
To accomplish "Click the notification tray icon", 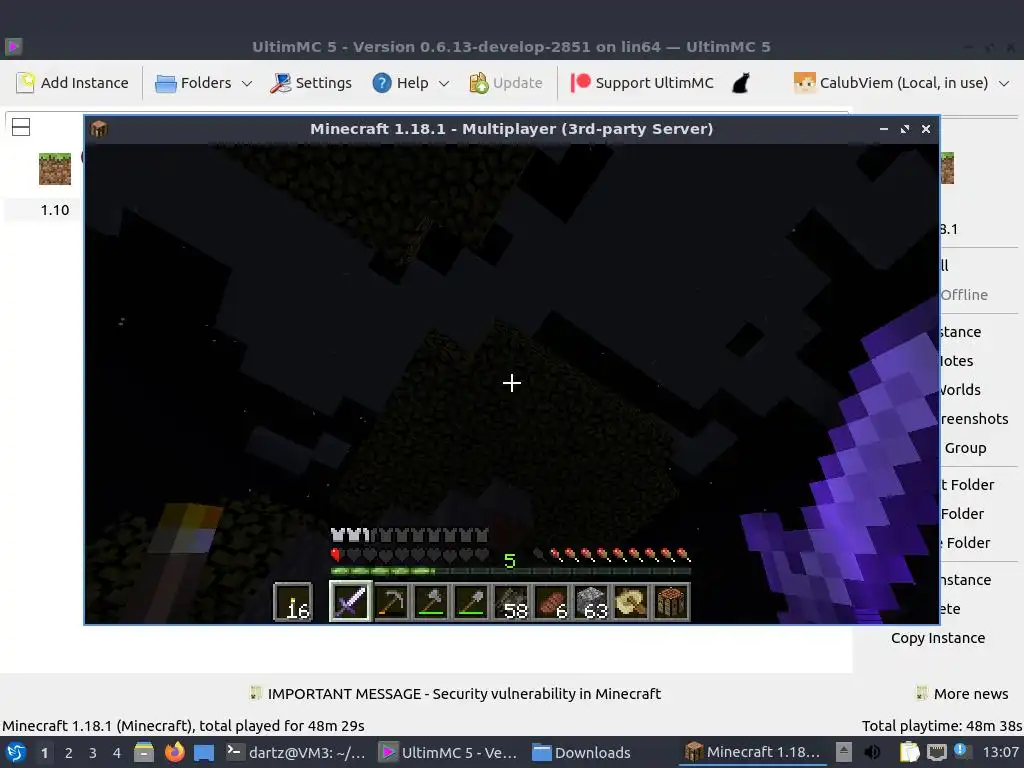I will [961, 751].
